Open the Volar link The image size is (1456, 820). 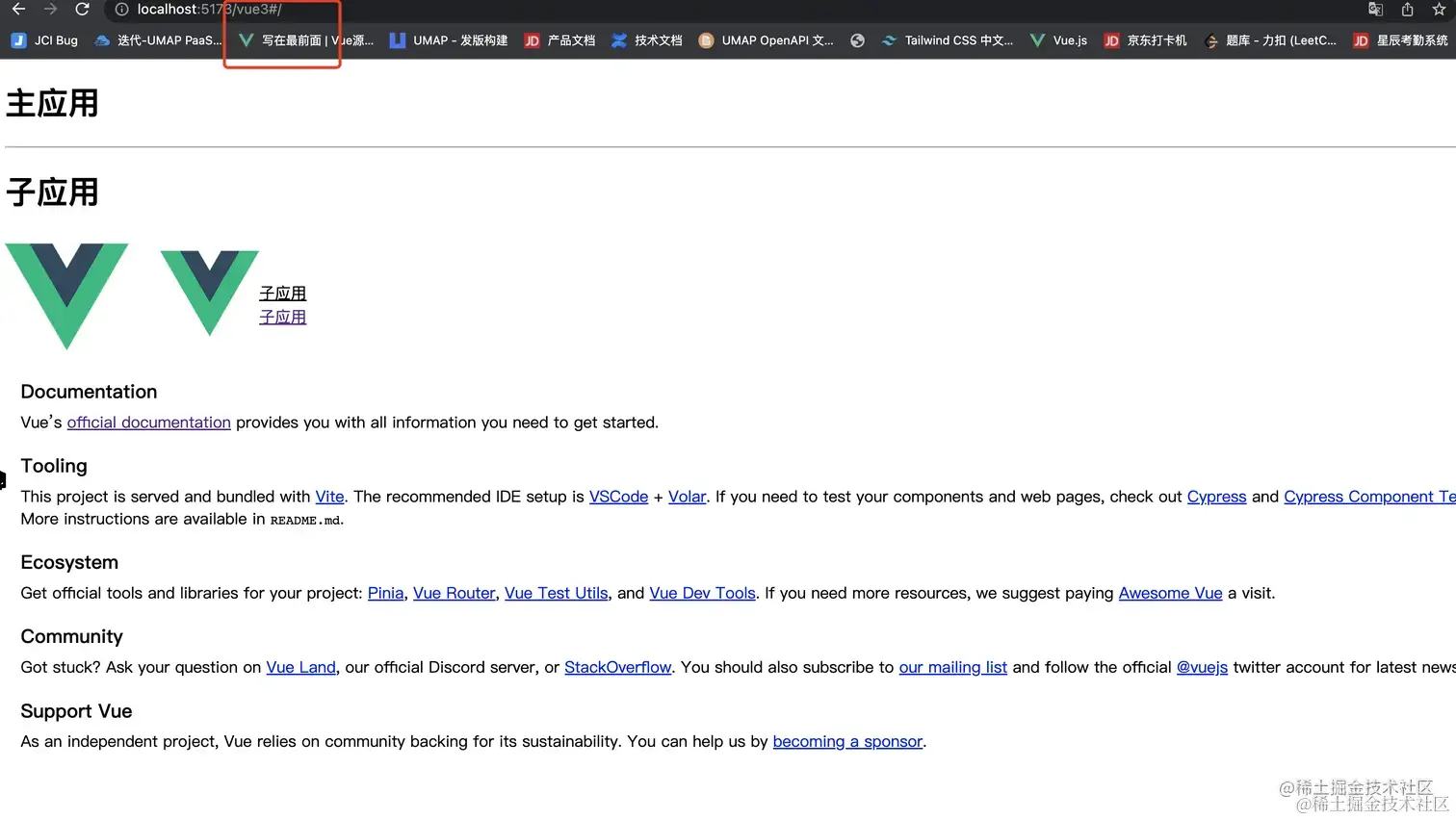coord(687,497)
